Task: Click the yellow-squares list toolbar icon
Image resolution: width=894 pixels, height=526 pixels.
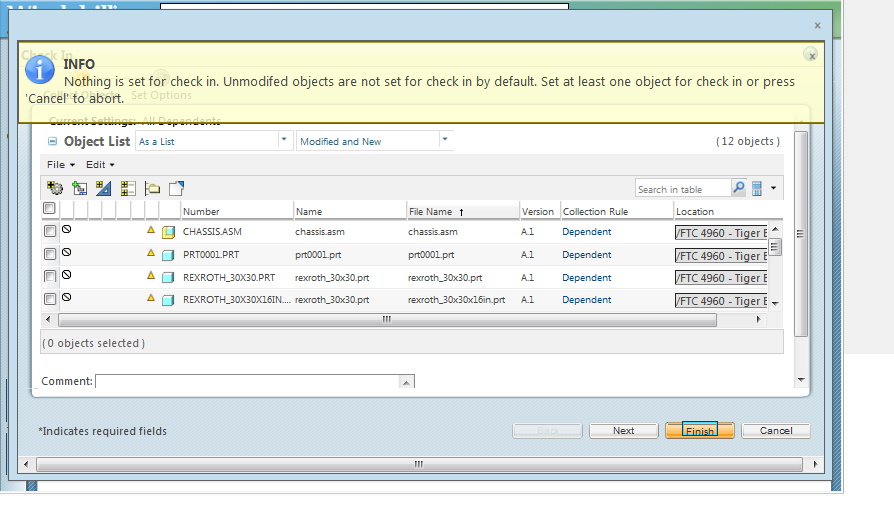Action: [128, 188]
